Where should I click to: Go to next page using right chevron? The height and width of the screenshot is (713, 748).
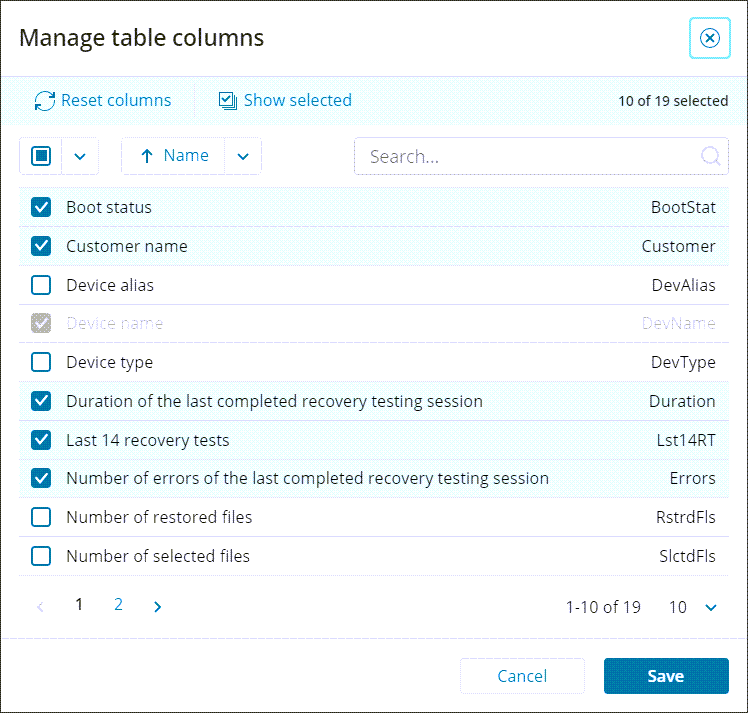[x=157, y=606]
